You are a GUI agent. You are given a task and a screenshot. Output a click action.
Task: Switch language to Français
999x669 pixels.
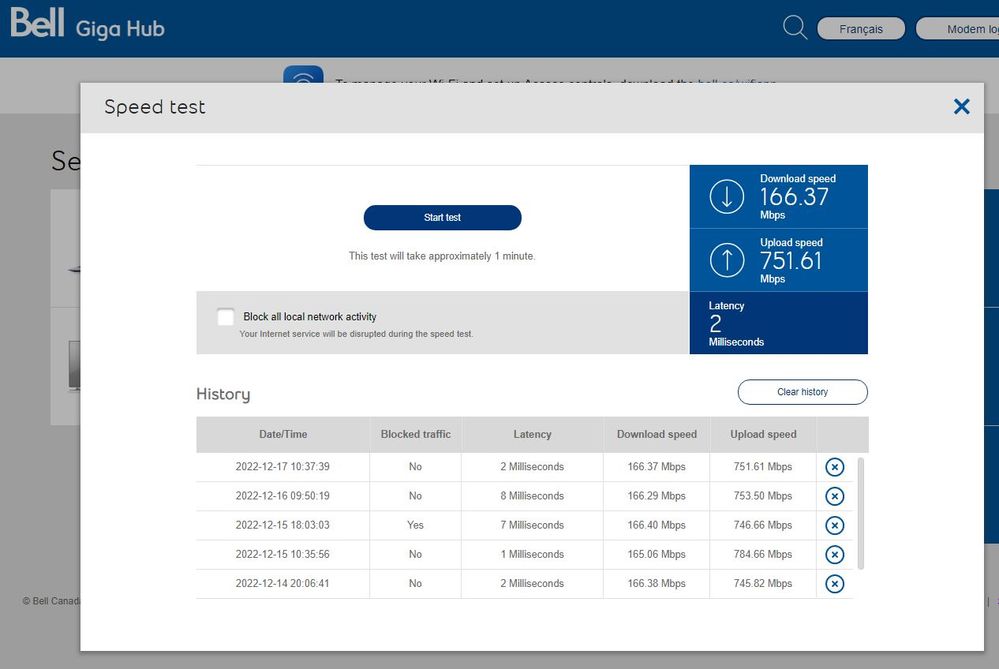tap(861, 29)
